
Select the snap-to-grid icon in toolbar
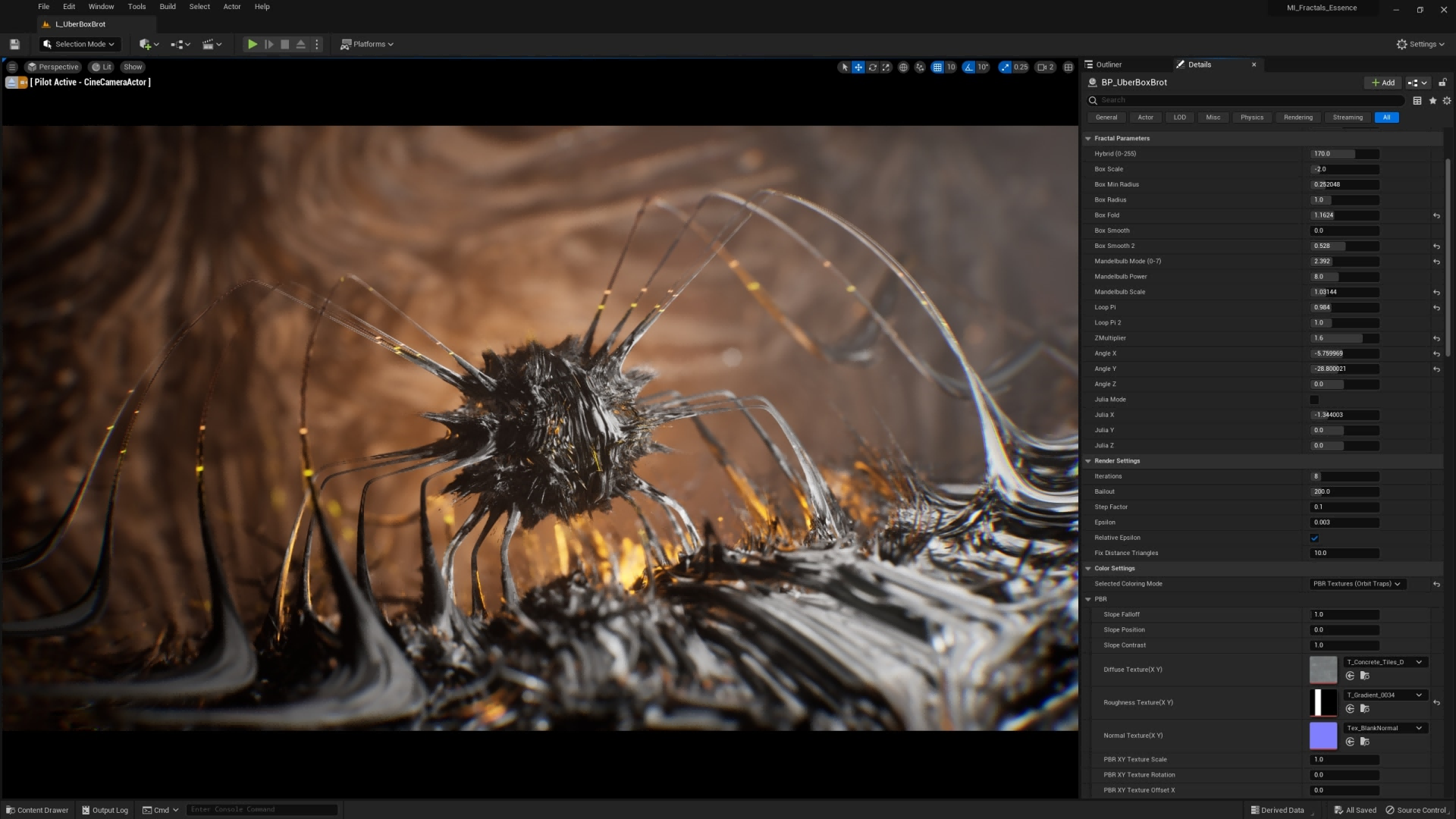click(x=937, y=67)
